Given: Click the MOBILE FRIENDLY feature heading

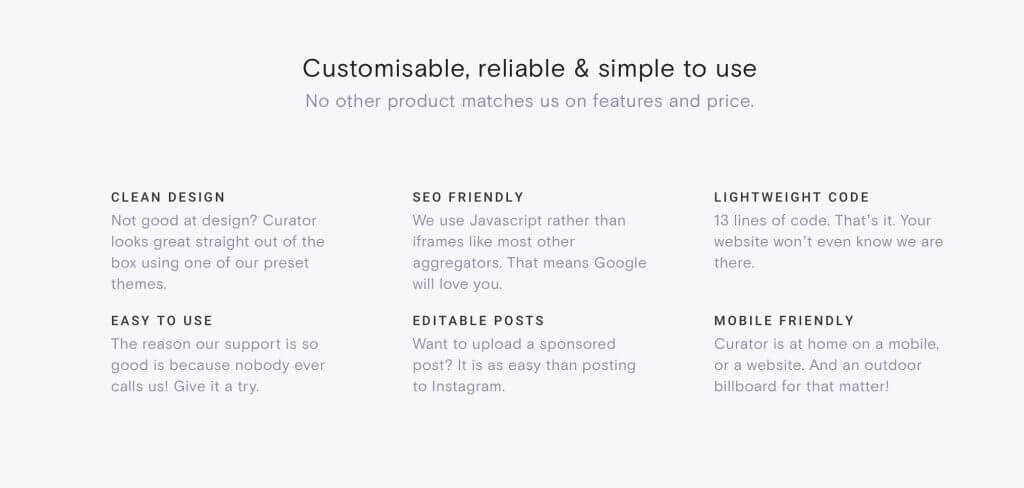Looking at the screenshot, I should coord(784,321).
